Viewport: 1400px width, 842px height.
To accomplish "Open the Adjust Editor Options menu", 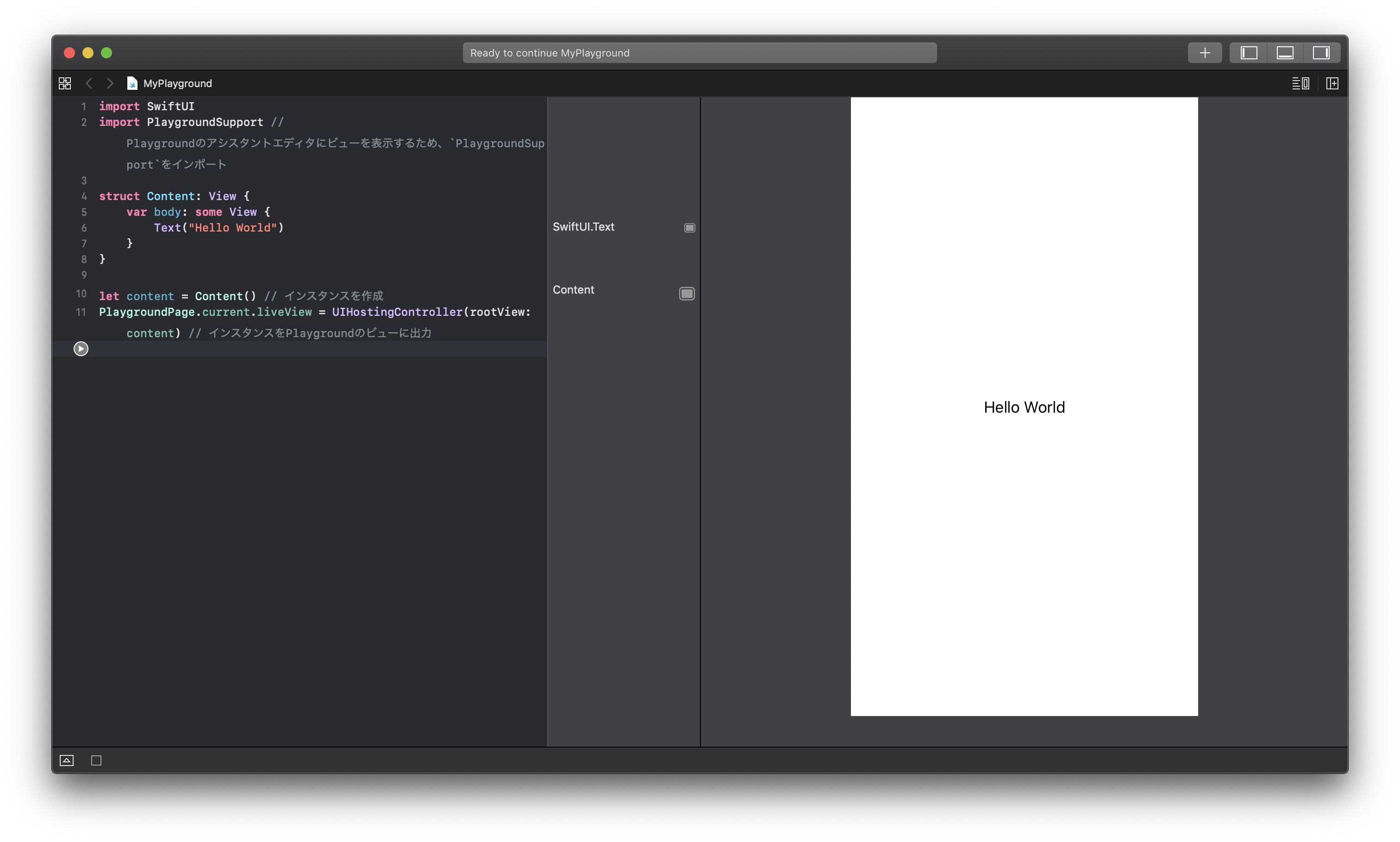I will [1300, 83].
